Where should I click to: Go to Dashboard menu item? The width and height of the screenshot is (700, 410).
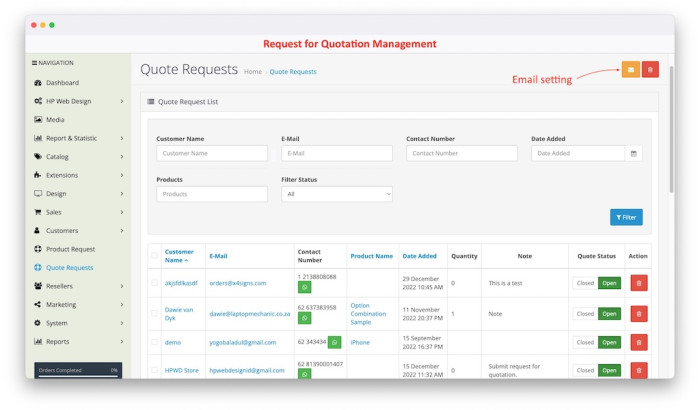62,83
